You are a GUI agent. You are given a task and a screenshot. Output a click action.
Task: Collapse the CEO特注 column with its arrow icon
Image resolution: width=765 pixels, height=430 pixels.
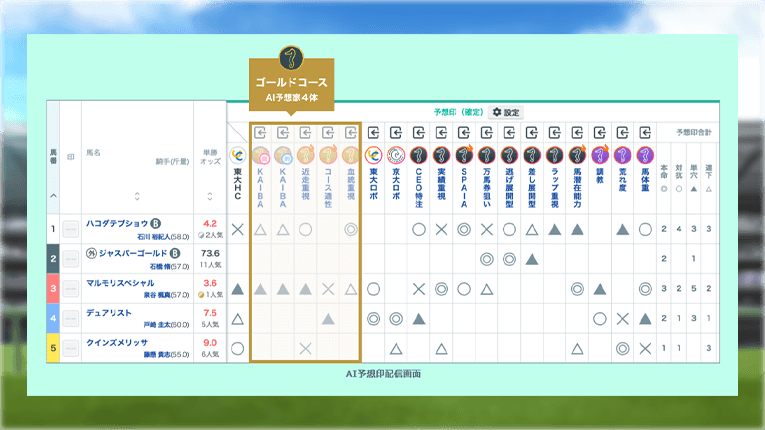coord(419,132)
